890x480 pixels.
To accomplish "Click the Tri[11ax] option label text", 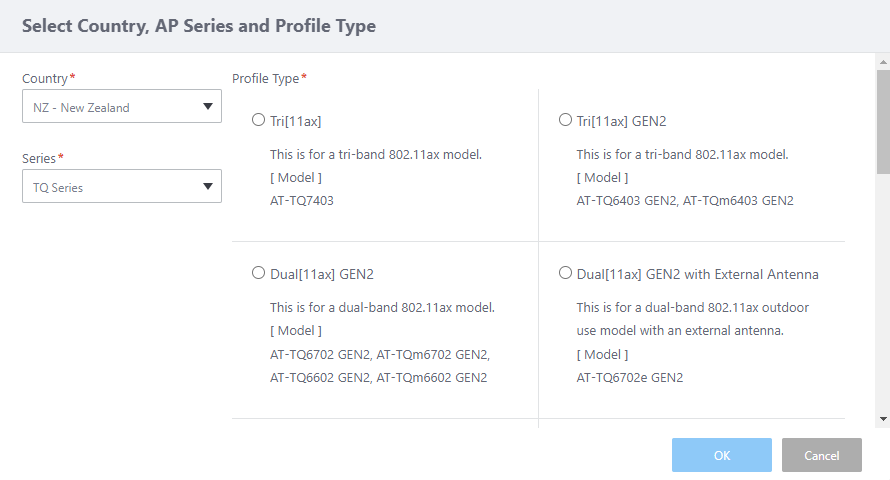I will point(296,121).
